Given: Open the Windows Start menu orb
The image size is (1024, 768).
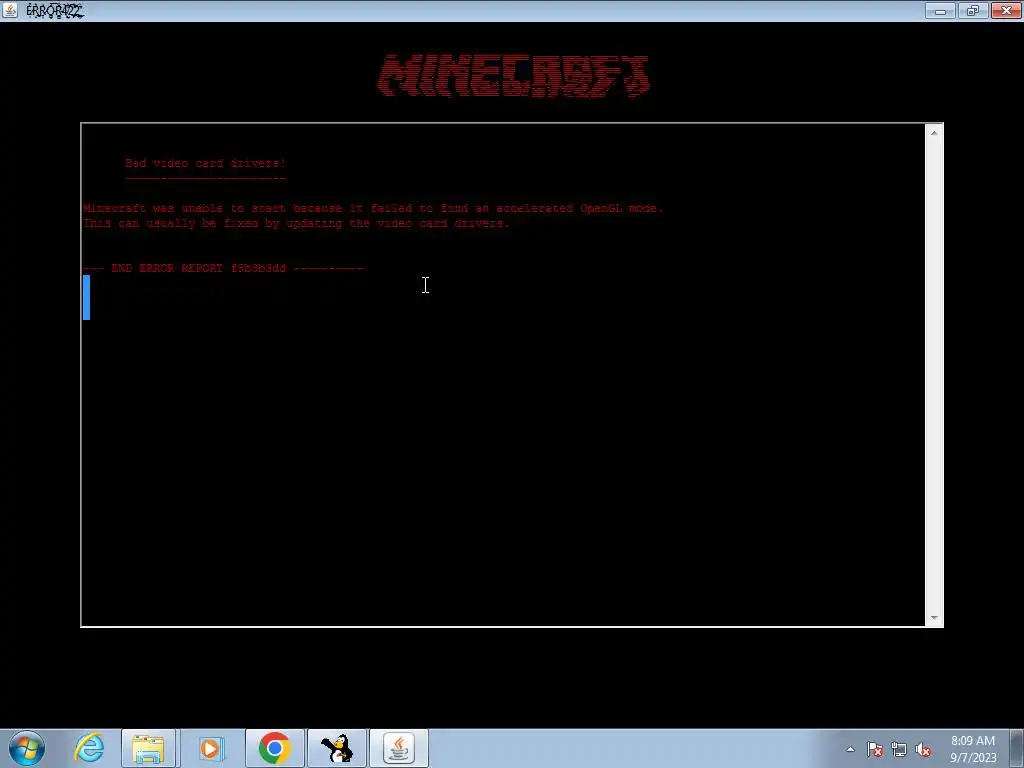Looking at the screenshot, I should [x=27, y=748].
